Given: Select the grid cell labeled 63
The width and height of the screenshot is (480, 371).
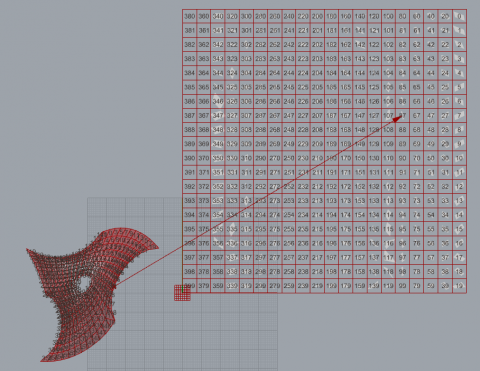Looking at the screenshot, I should coord(417,59).
